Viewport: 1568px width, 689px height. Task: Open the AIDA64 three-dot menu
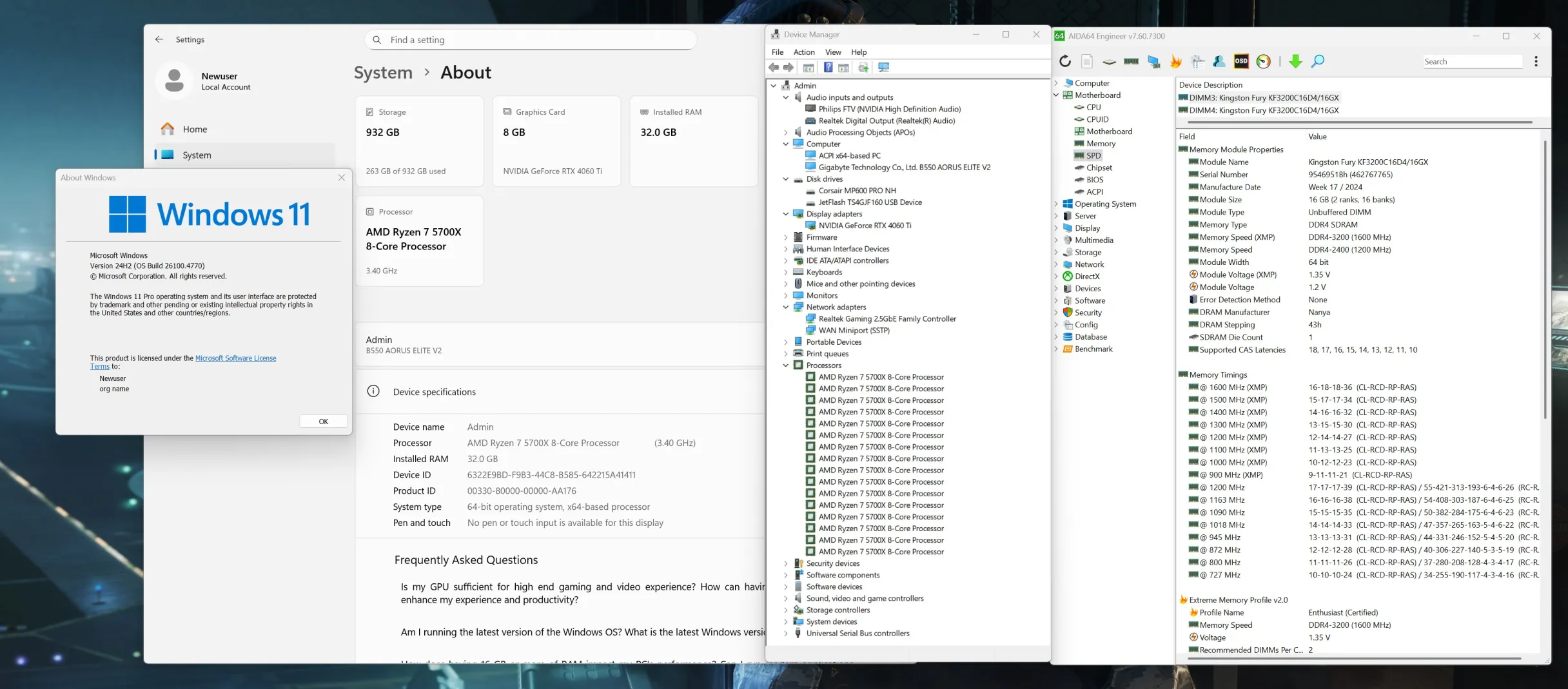point(1536,61)
